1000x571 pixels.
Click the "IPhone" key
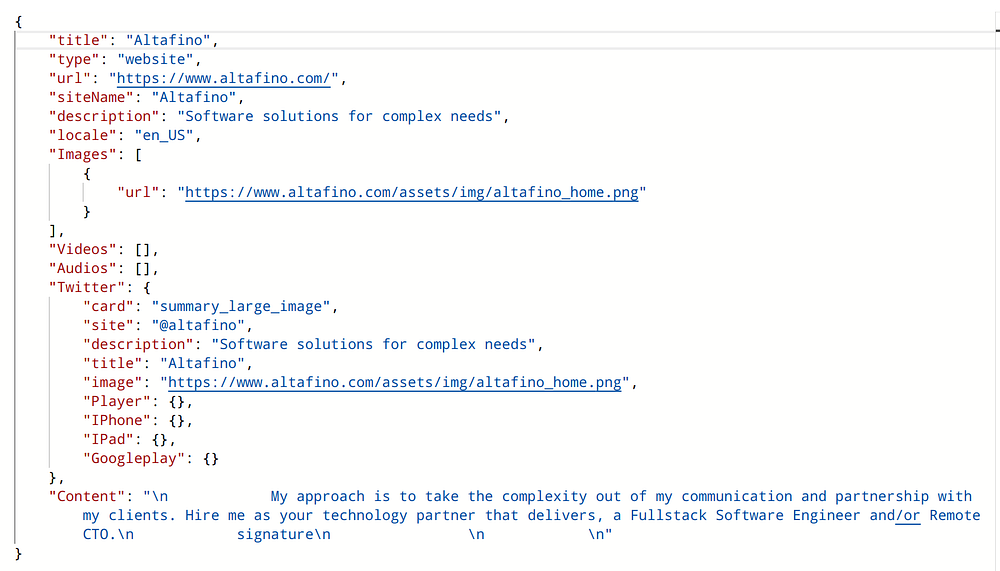click(x=117, y=420)
